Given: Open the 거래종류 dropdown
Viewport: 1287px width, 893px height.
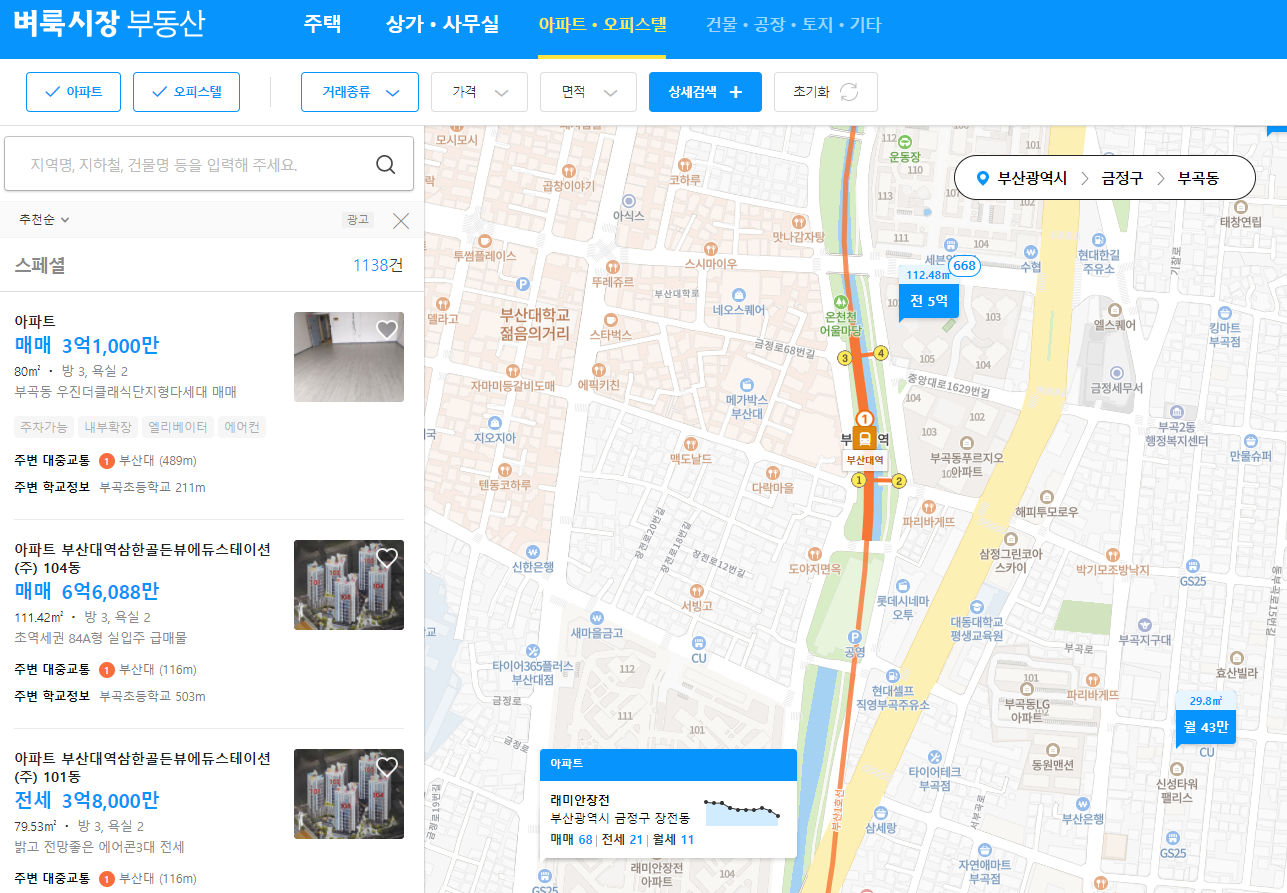Looking at the screenshot, I should pyautogui.click(x=359, y=91).
